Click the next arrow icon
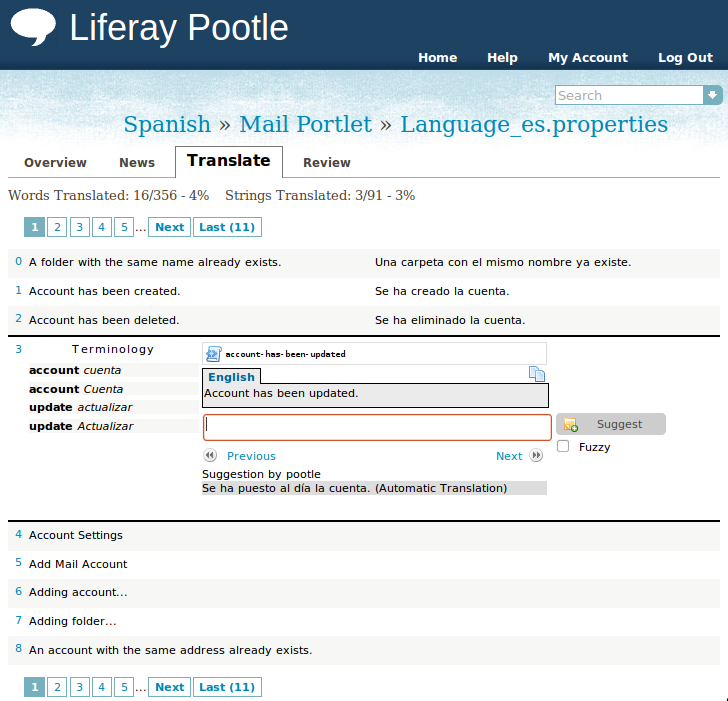 pyautogui.click(x=536, y=456)
